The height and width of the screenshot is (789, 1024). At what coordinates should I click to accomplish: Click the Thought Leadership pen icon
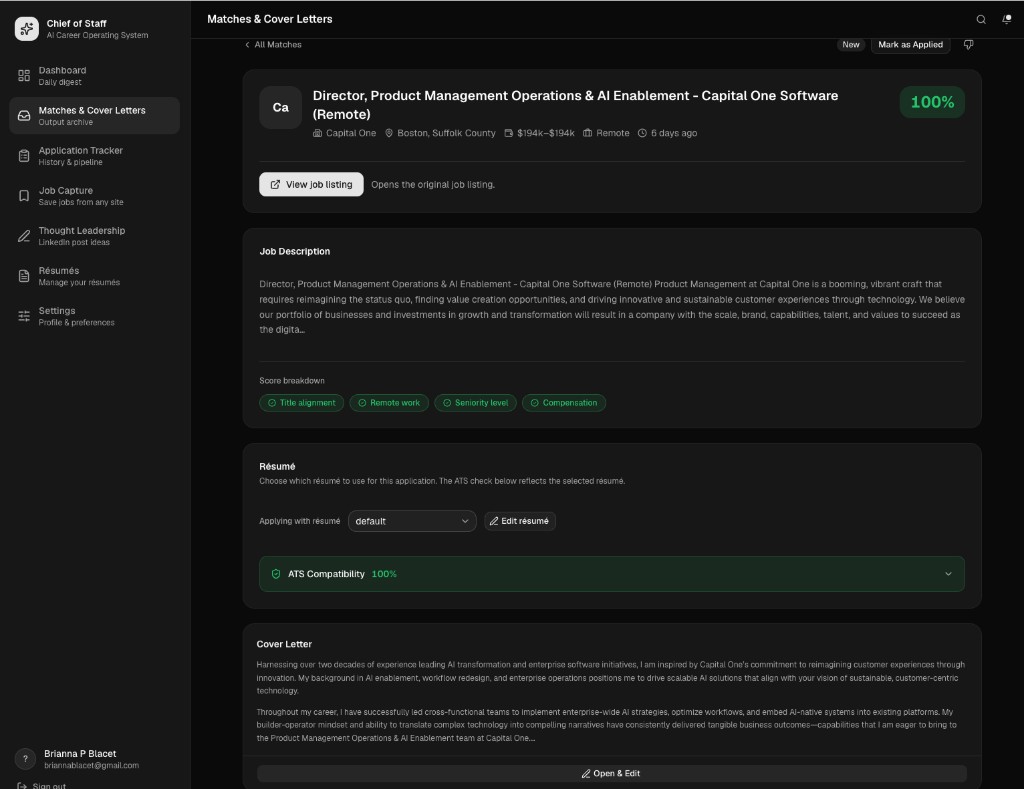click(x=24, y=236)
